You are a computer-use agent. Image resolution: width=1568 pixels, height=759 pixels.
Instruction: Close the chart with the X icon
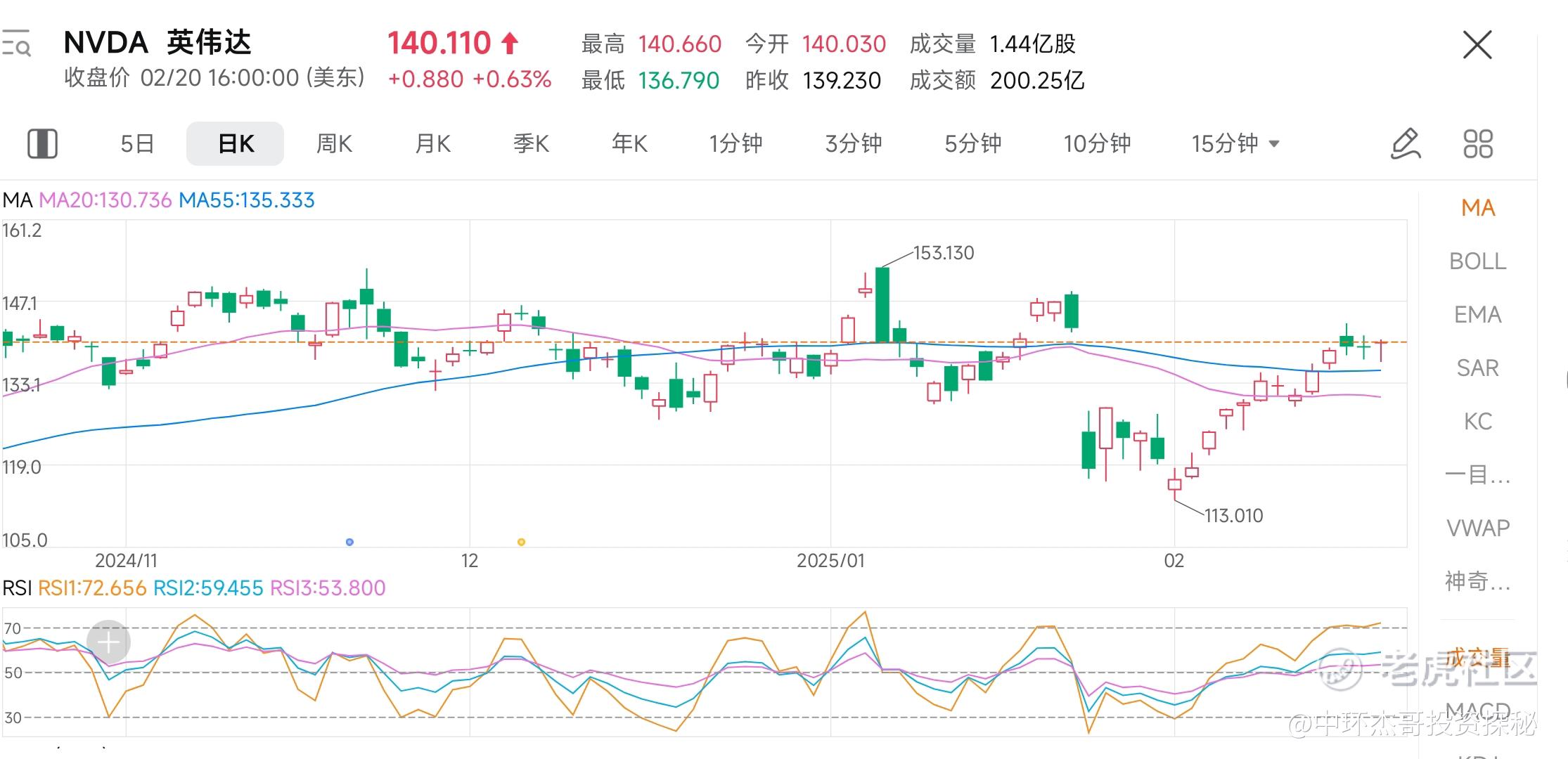(1477, 45)
